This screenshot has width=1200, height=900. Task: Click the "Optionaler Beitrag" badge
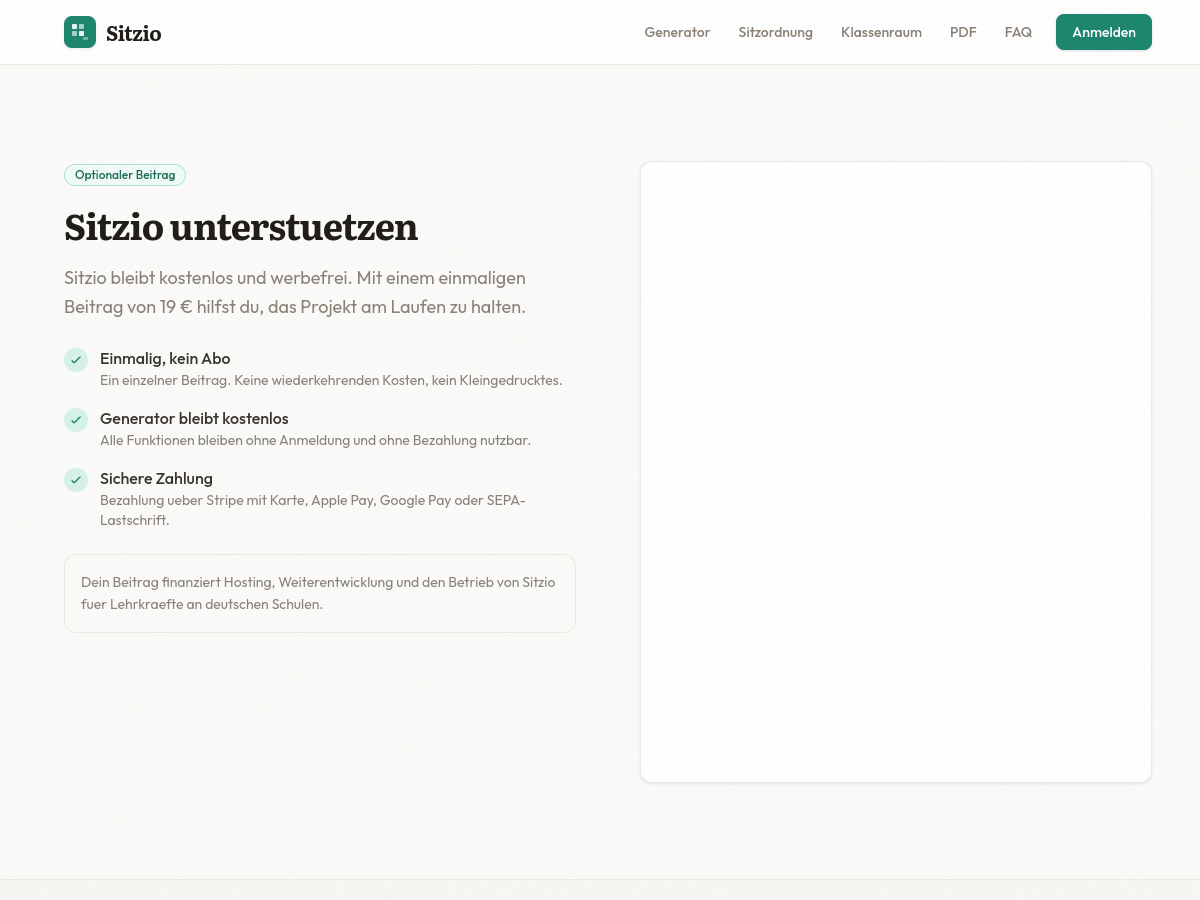[124, 175]
